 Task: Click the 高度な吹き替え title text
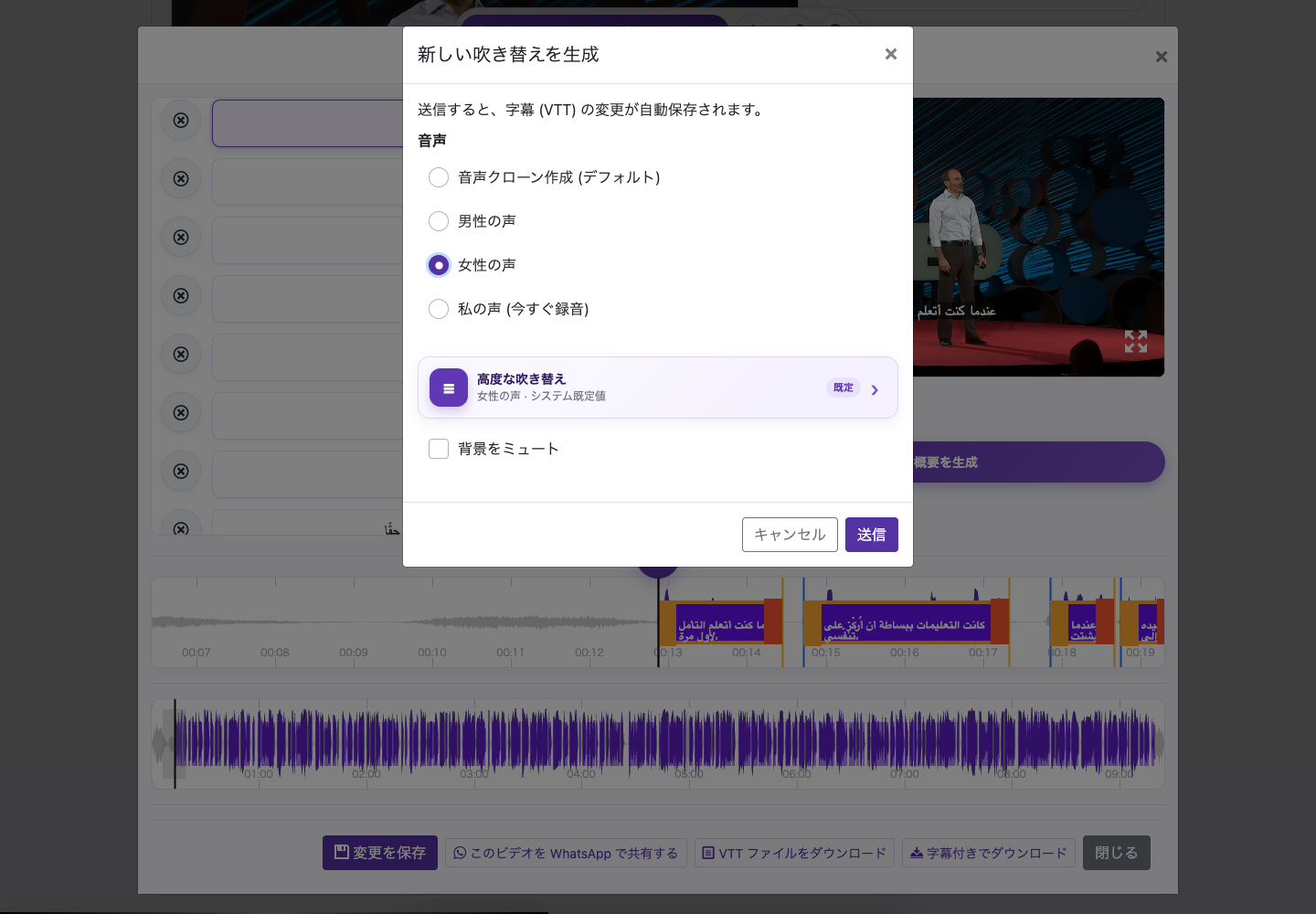pyautogui.click(x=521, y=378)
